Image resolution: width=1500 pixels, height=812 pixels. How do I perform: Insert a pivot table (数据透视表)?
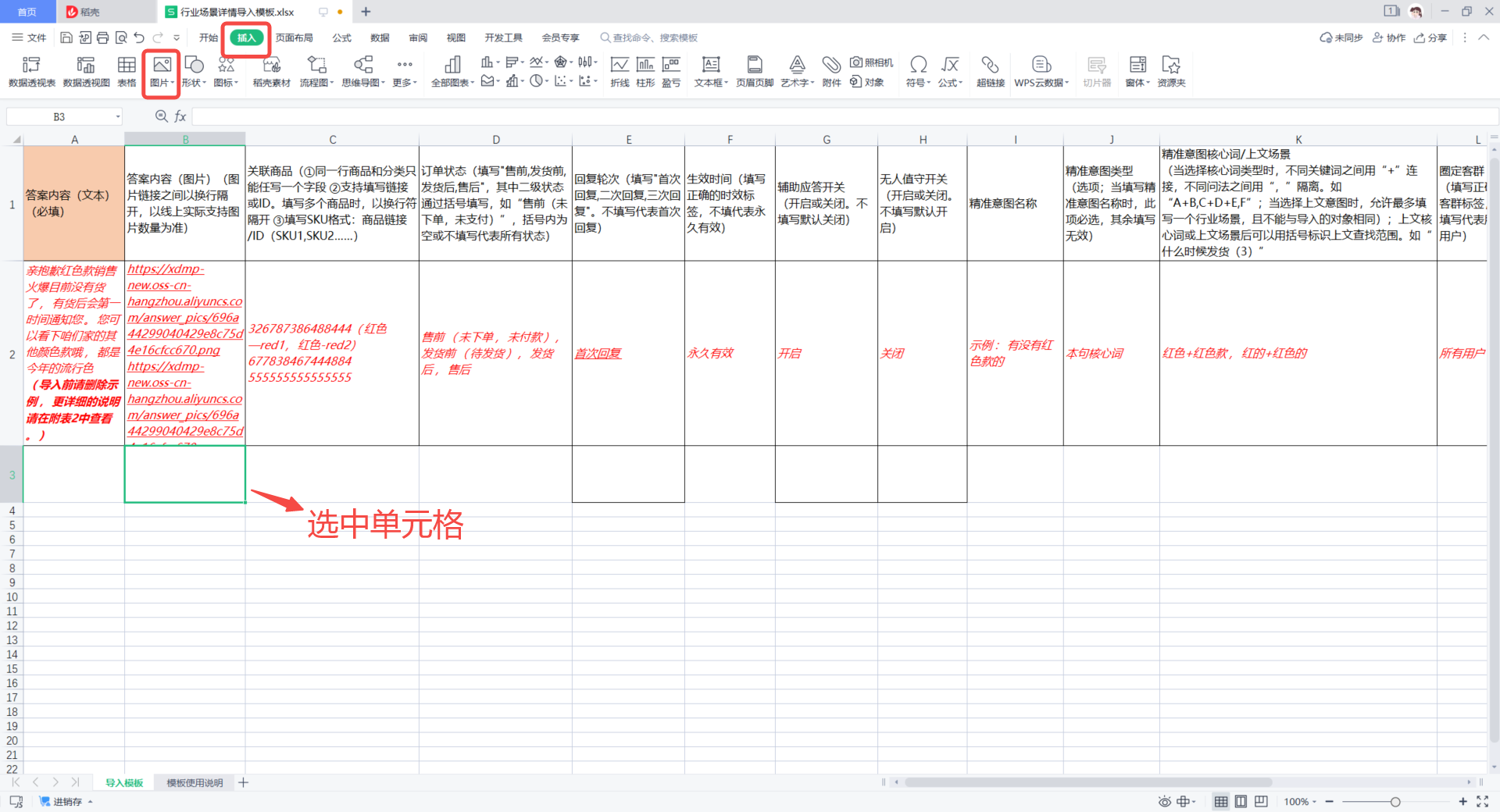click(x=32, y=72)
